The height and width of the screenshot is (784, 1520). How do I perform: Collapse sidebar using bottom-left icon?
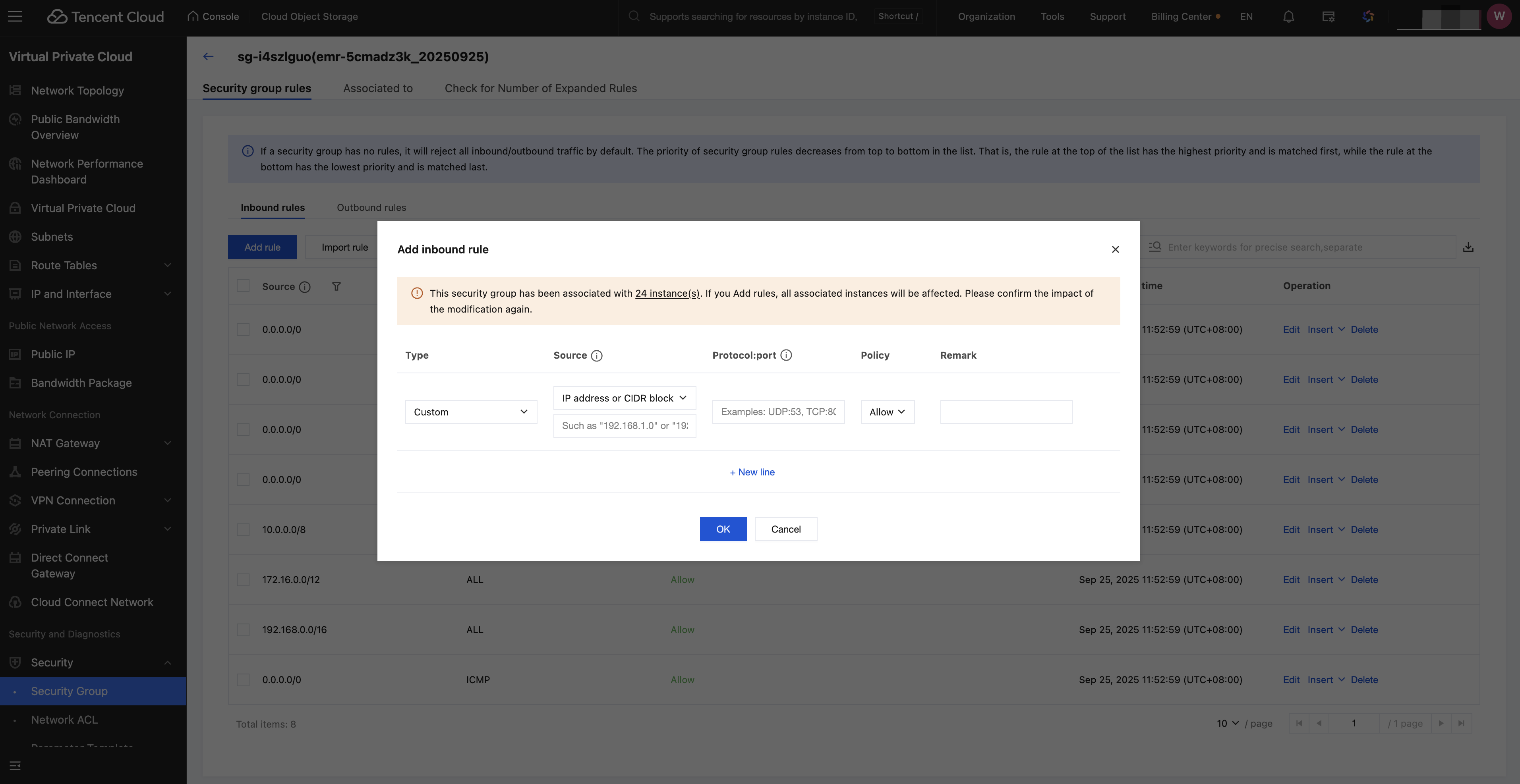[x=15, y=766]
